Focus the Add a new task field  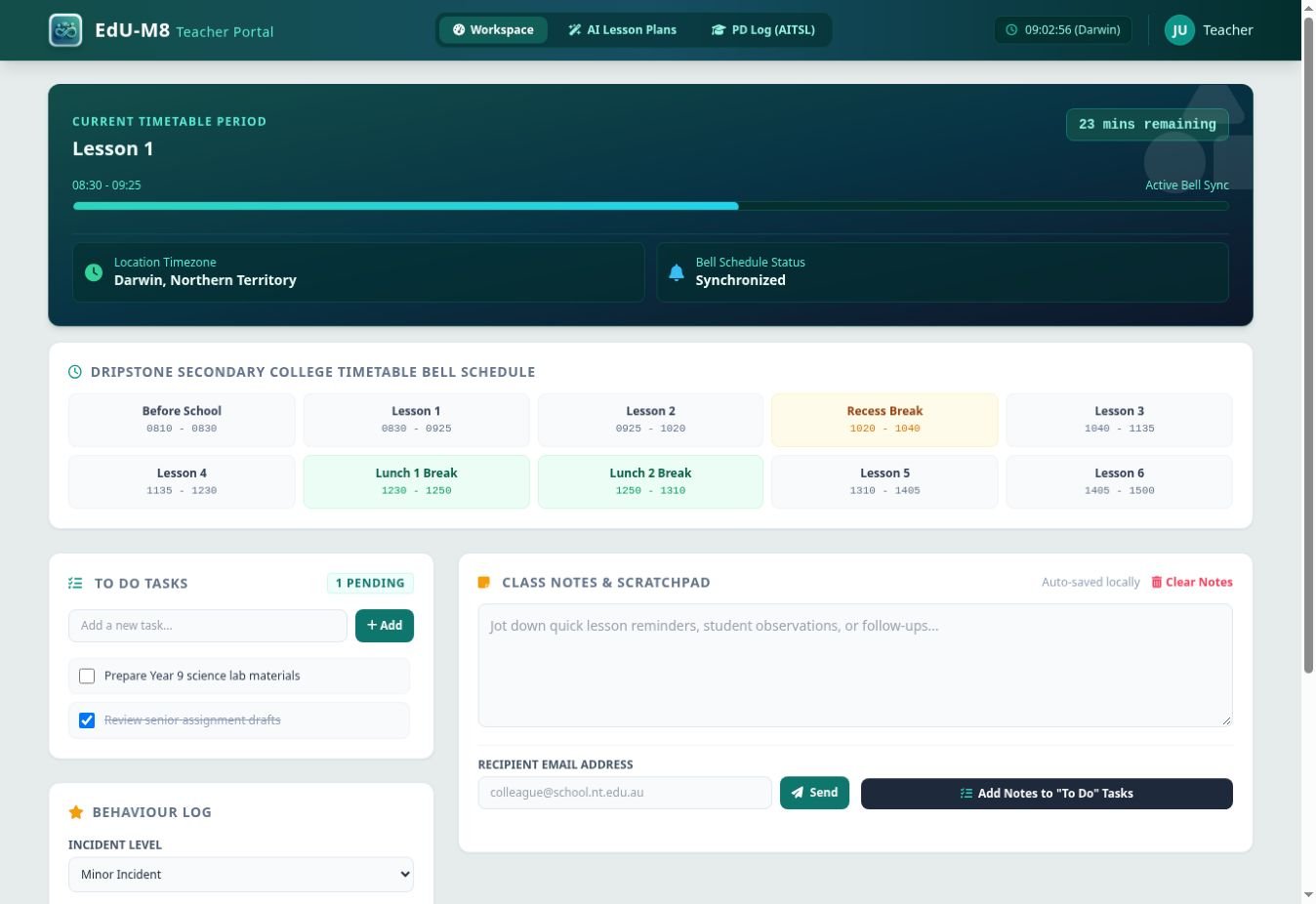(208, 626)
